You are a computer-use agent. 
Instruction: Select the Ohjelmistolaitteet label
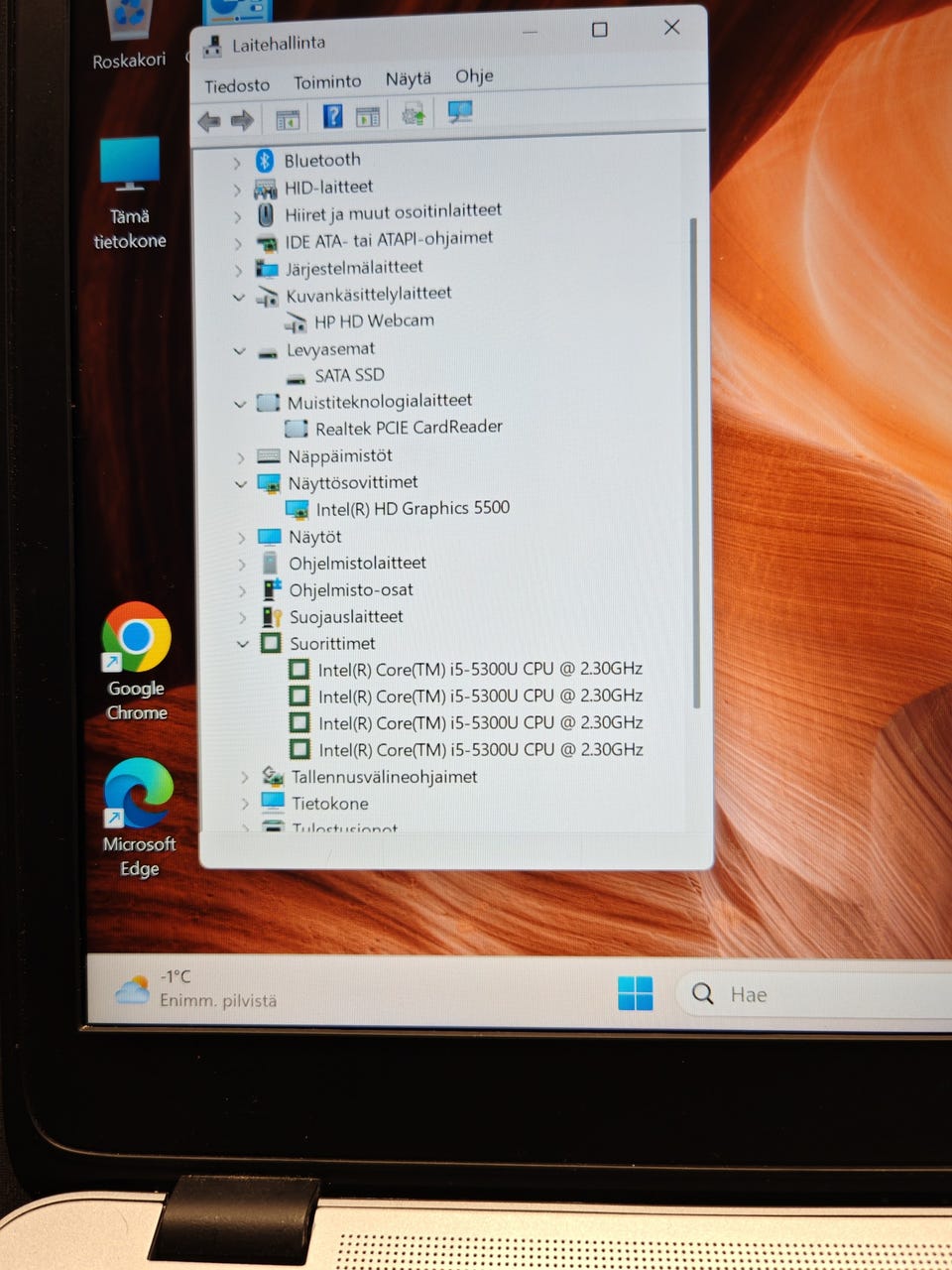[358, 564]
